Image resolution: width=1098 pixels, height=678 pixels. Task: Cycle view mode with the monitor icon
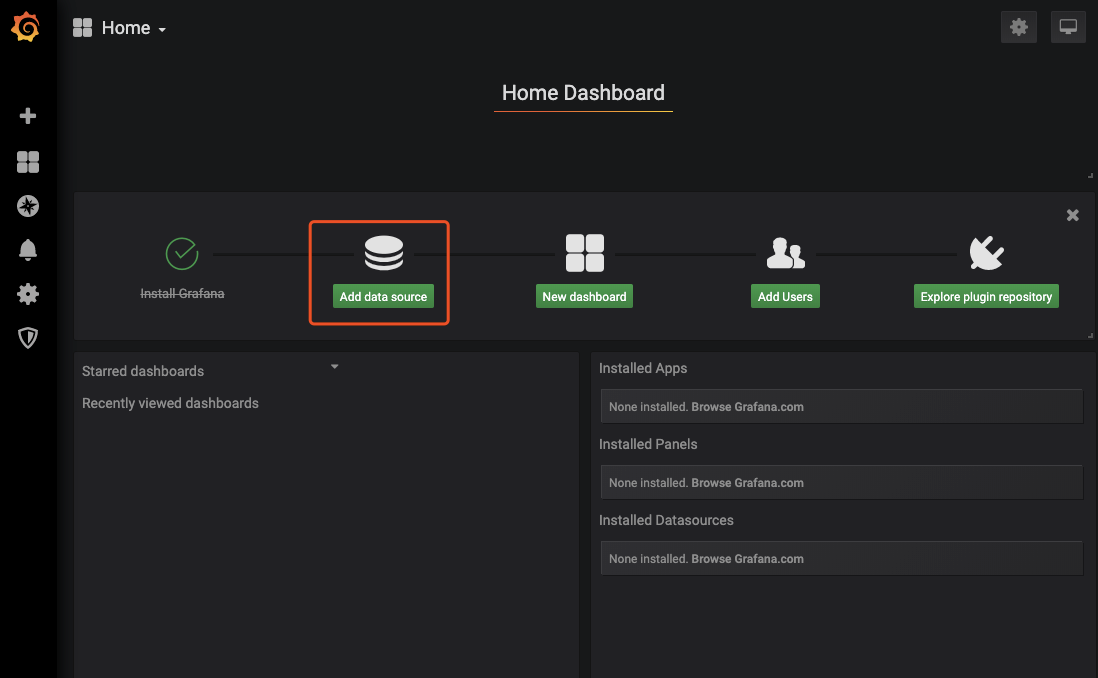1068,27
